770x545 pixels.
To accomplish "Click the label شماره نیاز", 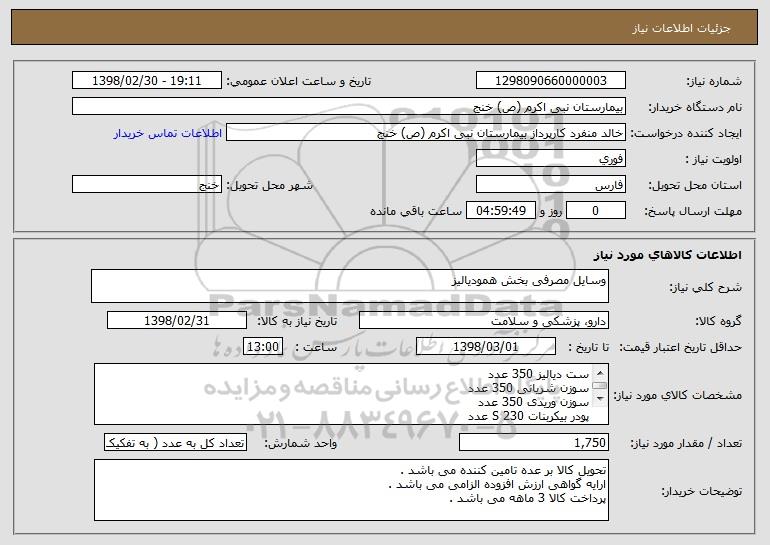I will [x=714, y=81].
